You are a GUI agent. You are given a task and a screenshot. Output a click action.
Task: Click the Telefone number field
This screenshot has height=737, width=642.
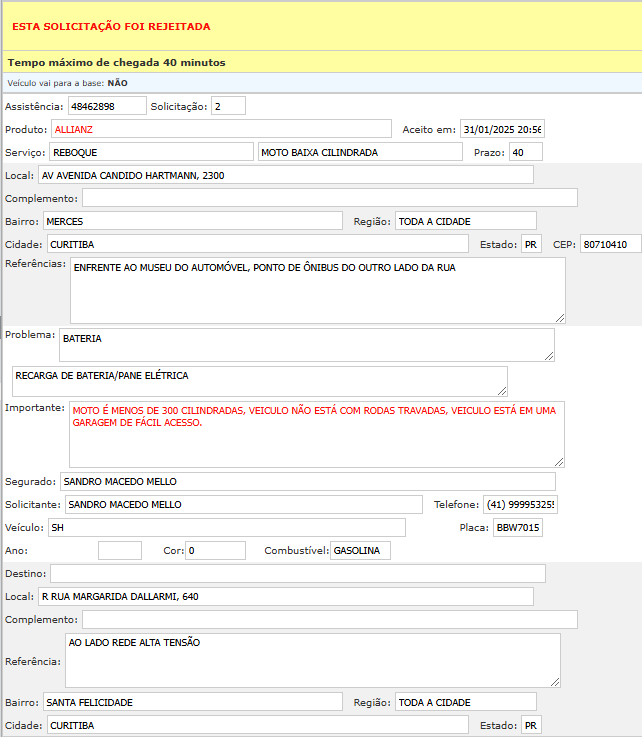coord(520,504)
